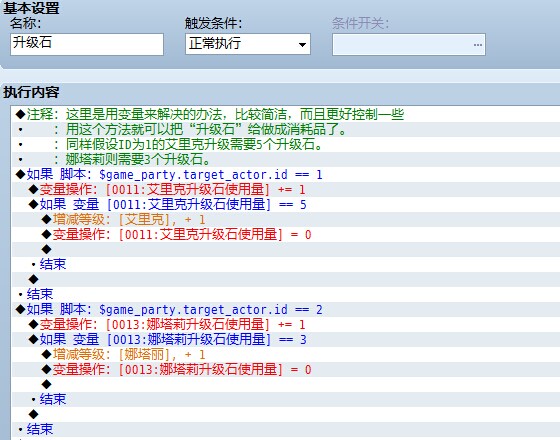Select comment line about 消耗品
Screen dimensions: 560x440
click(x=286, y=129)
